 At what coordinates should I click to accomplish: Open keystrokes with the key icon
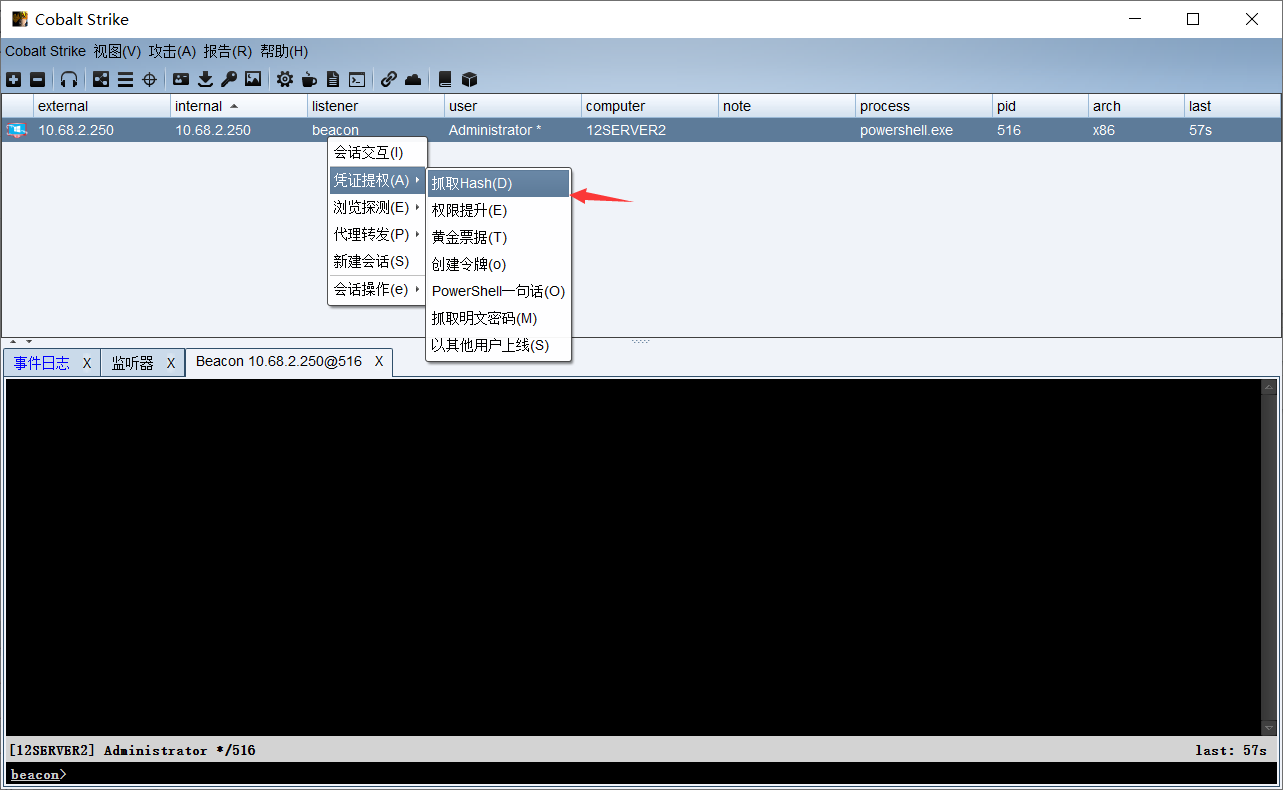(x=229, y=79)
